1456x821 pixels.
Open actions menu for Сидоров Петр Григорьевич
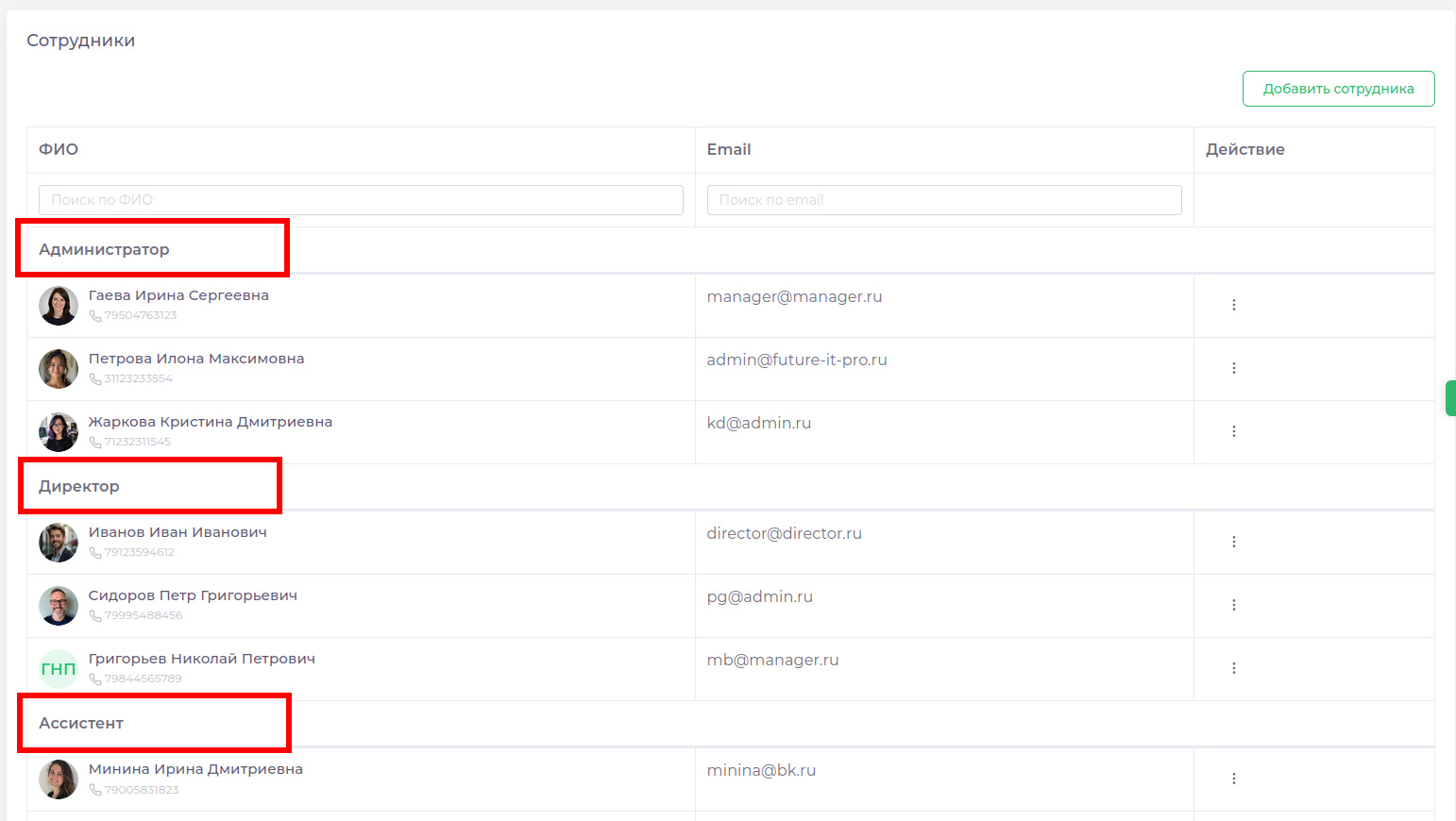click(x=1233, y=605)
